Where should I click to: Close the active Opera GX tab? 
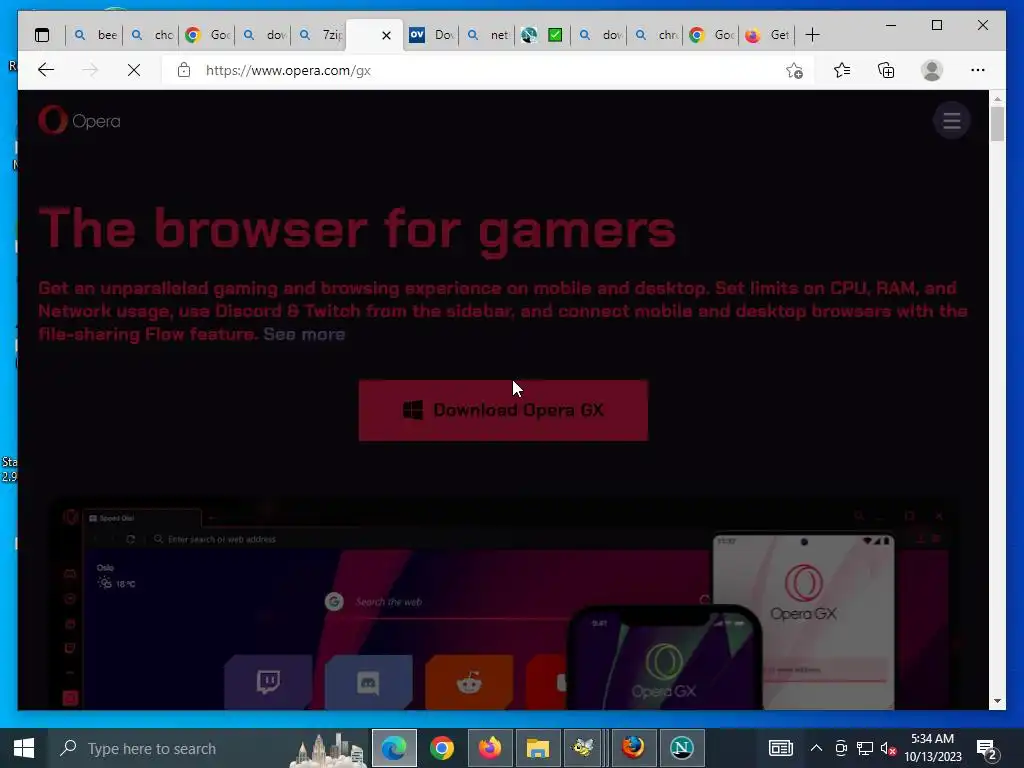pyautogui.click(x=387, y=35)
